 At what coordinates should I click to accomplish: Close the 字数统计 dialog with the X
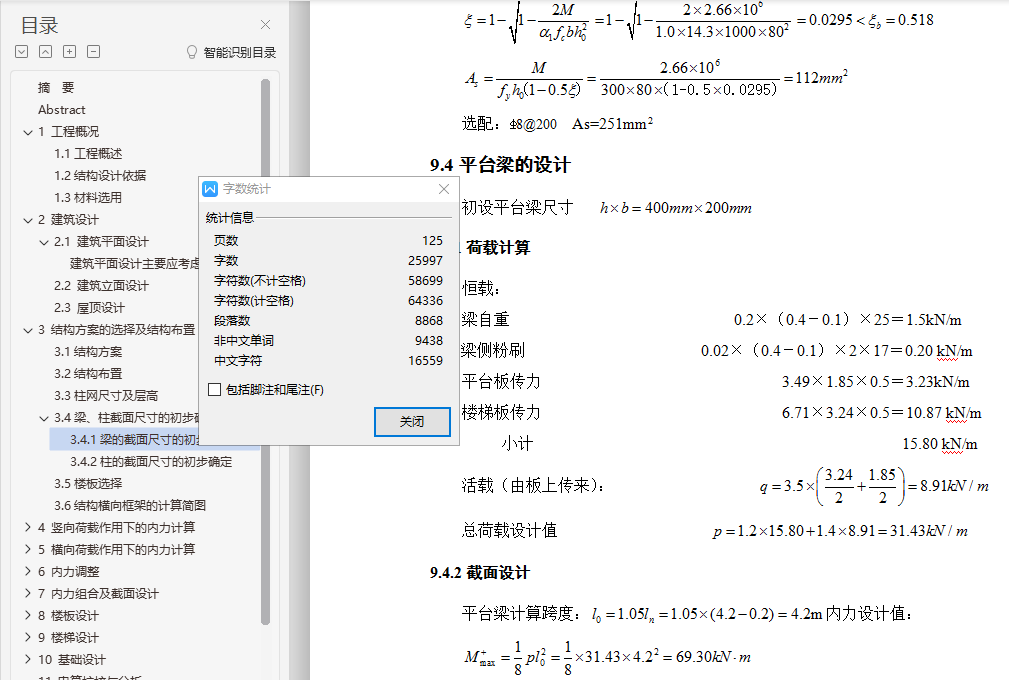tap(444, 188)
